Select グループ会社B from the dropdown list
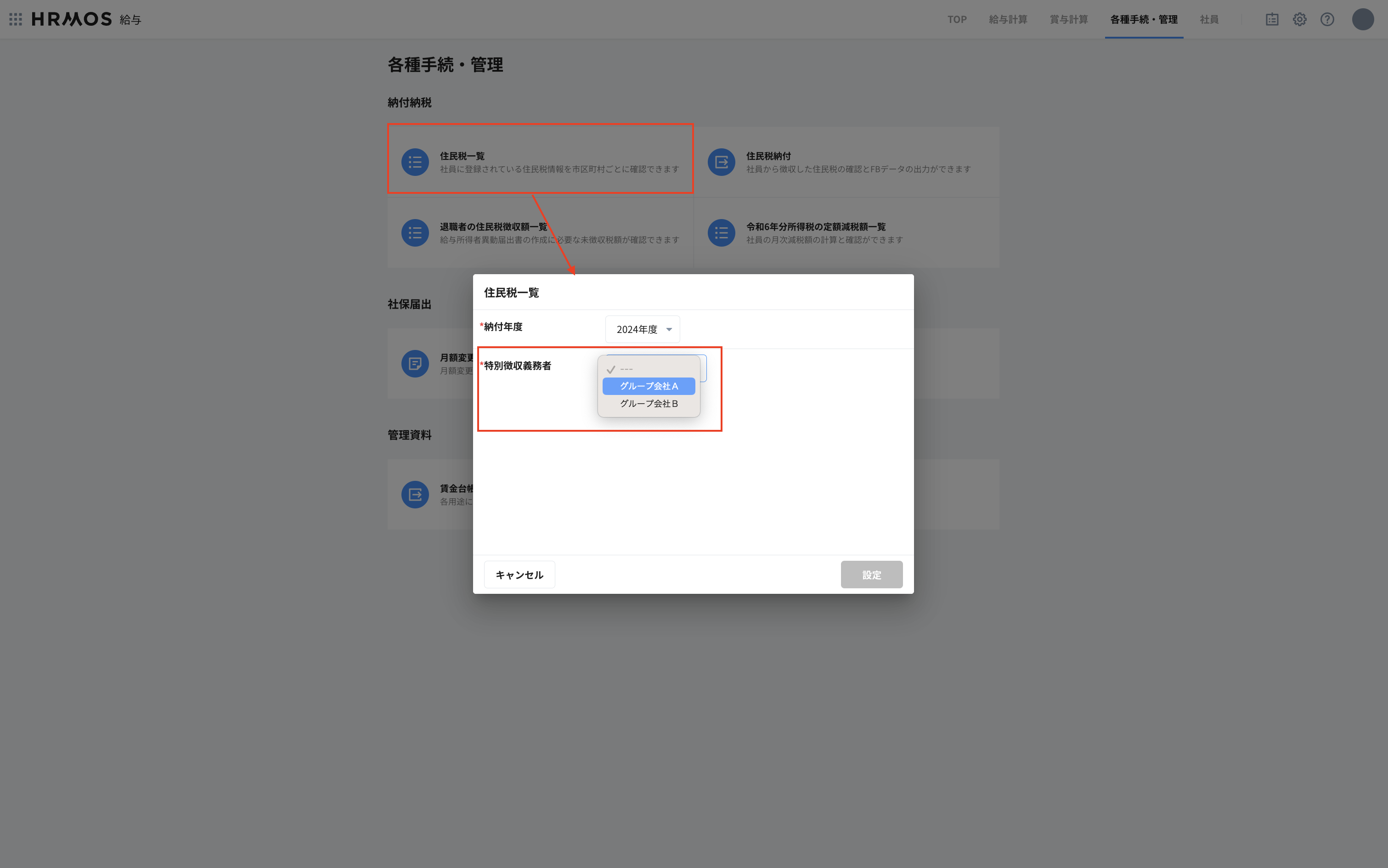The width and height of the screenshot is (1388, 868). [x=649, y=404]
